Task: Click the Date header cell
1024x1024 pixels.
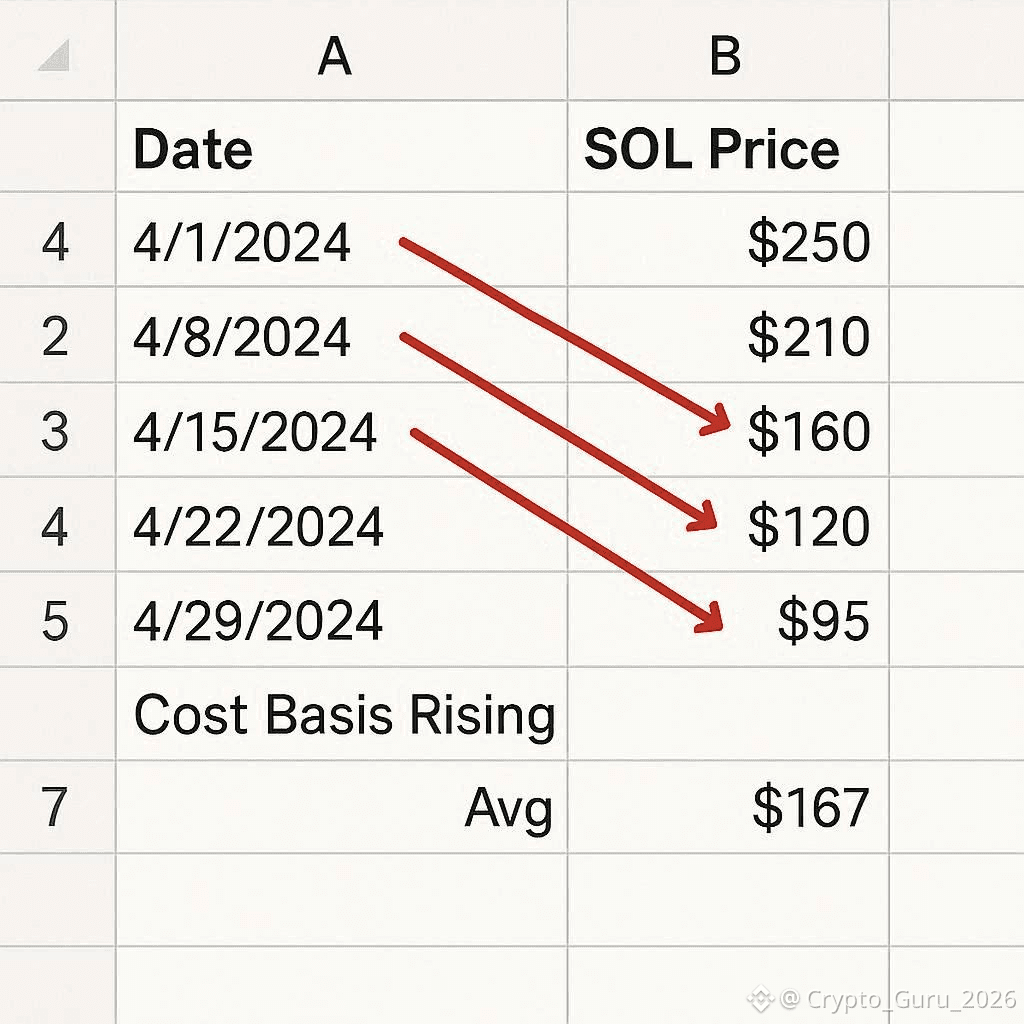Action: coord(193,149)
